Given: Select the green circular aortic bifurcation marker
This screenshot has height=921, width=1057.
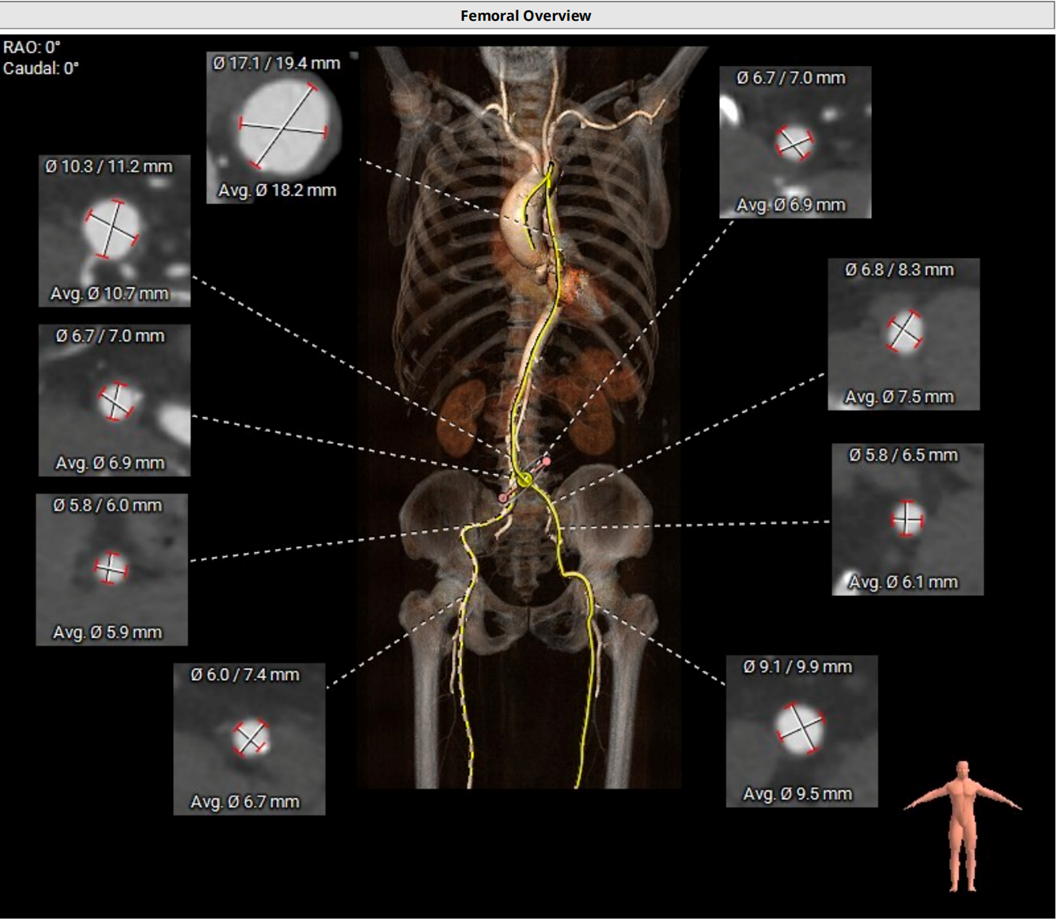Looking at the screenshot, I should tap(524, 479).
